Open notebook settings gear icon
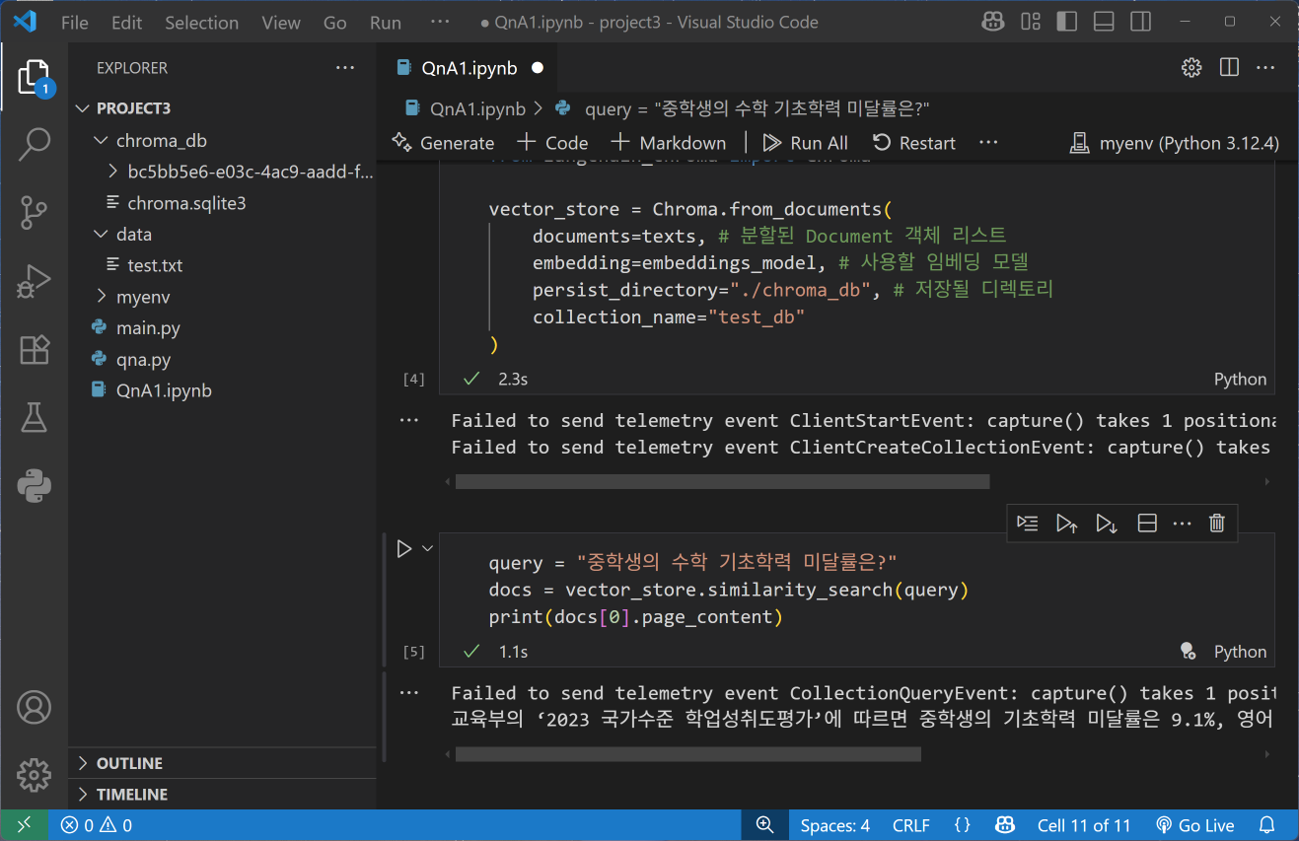This screenshot has width=1299, height=841. point(1191,68)
